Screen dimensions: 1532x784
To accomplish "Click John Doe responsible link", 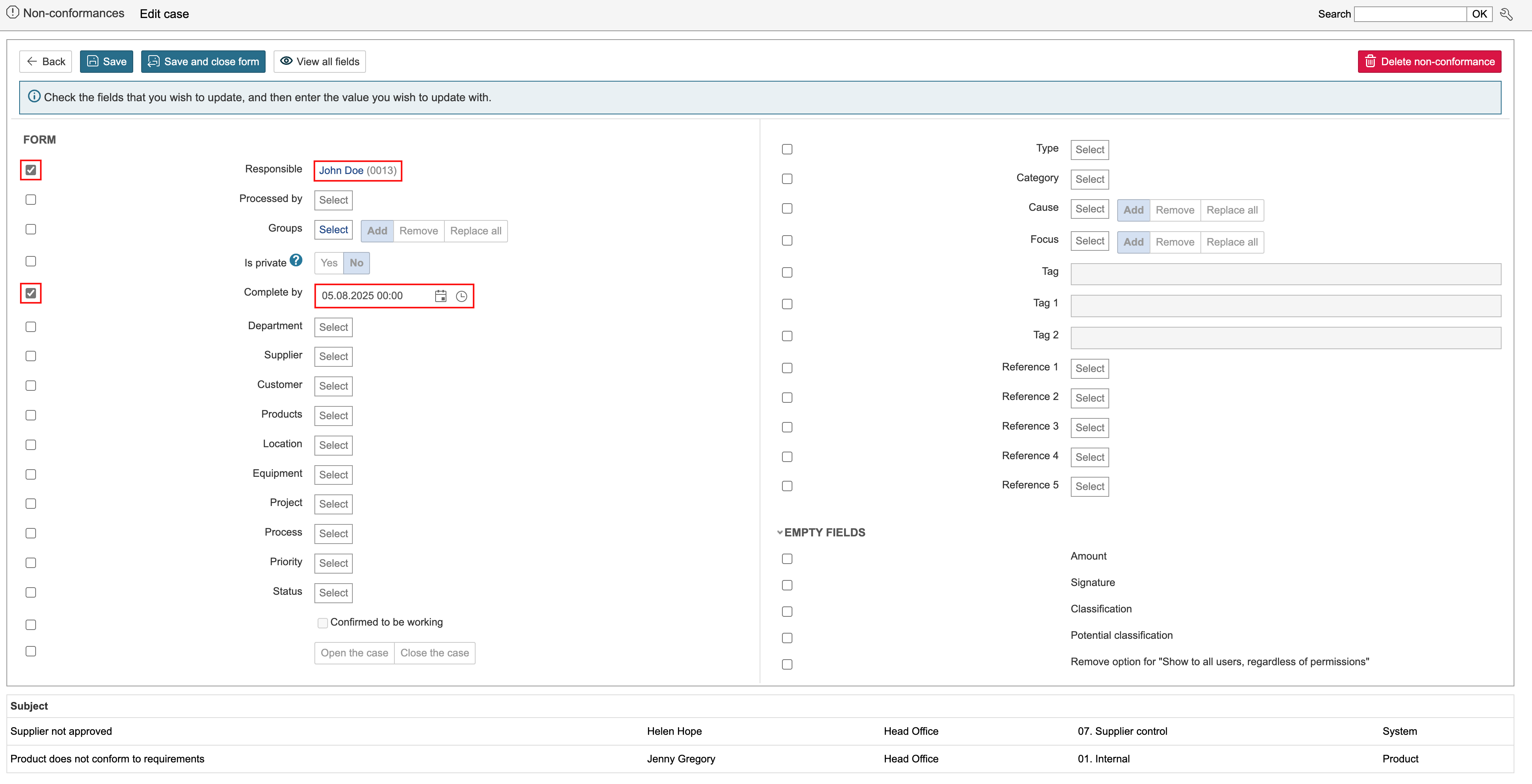I will point(341,171).
